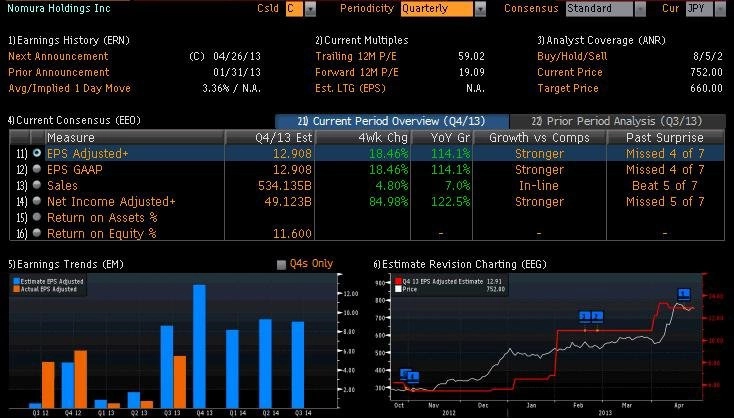Click orange Actual EPS Adjusted legend swatch
The image size is (734, 418).
(16, 289)
